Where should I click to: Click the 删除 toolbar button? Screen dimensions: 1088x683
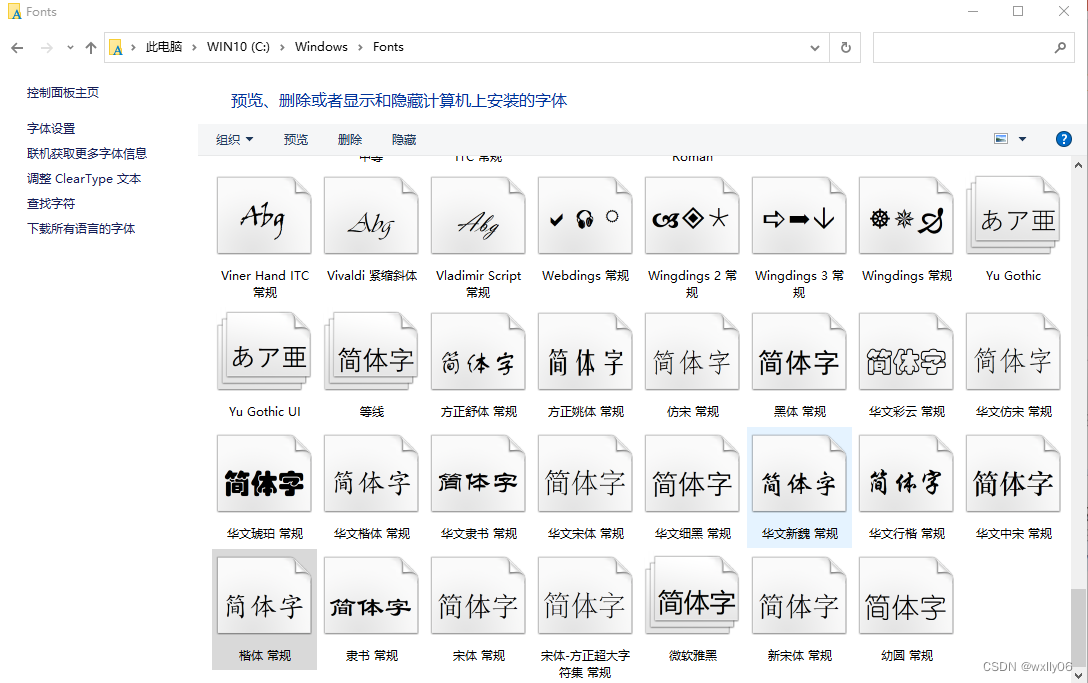tap(350, 140)
